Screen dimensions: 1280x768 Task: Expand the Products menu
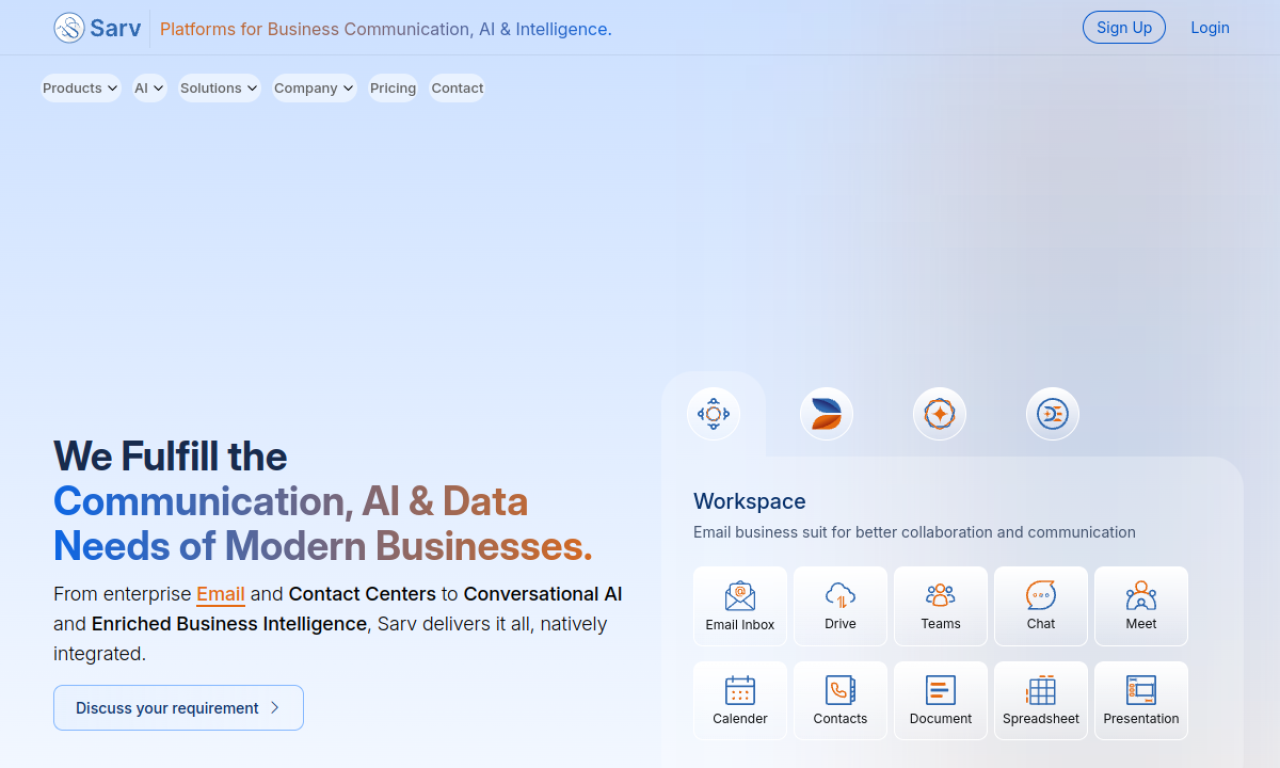coord(81,88)
